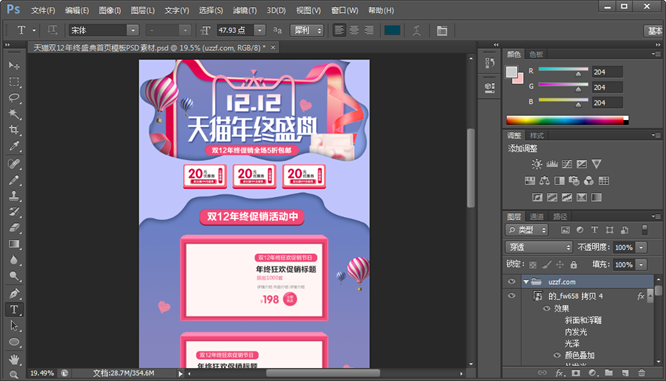
Task: Select the History Brush tool
Action: coord(14,212)
